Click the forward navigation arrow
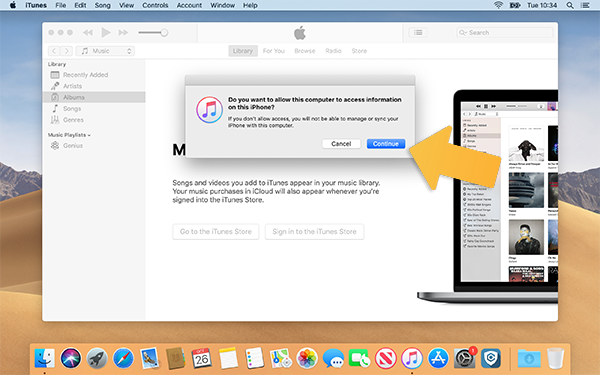 tap(67, 51)
